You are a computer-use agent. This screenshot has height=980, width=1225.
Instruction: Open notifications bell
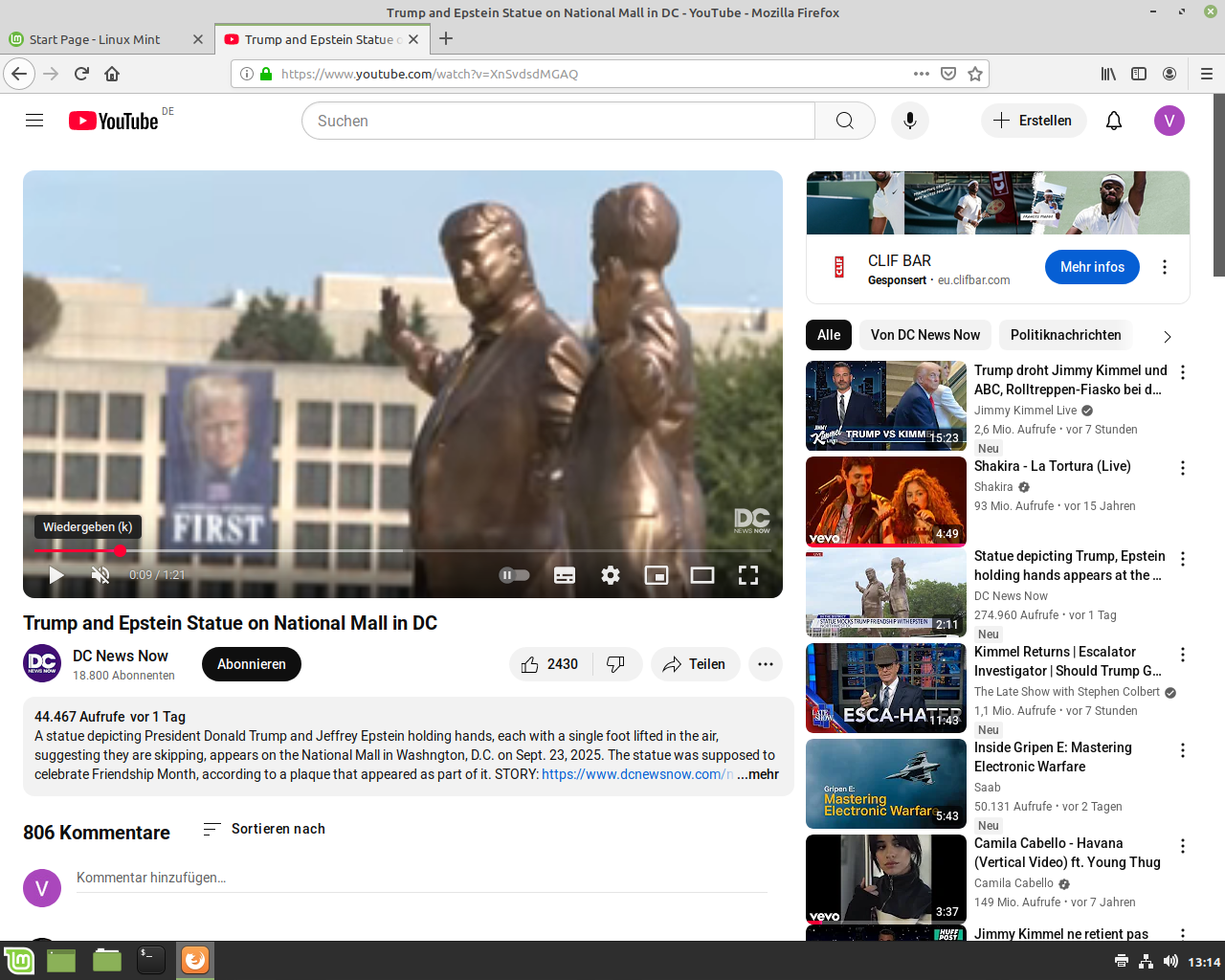pos(1114,121)
